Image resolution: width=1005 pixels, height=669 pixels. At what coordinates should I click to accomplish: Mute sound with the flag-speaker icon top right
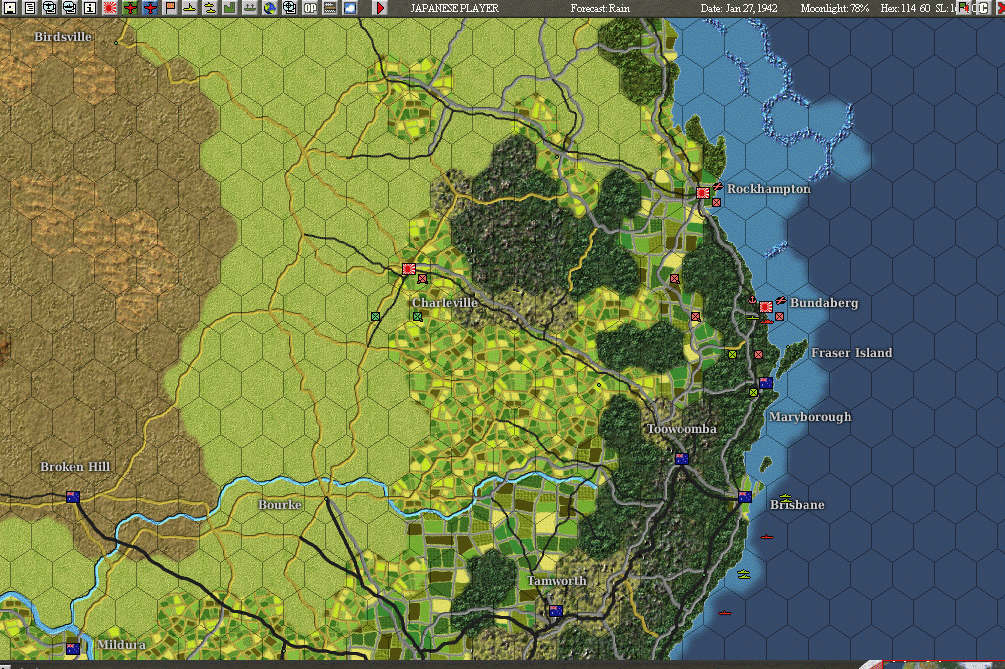point(965,9)
